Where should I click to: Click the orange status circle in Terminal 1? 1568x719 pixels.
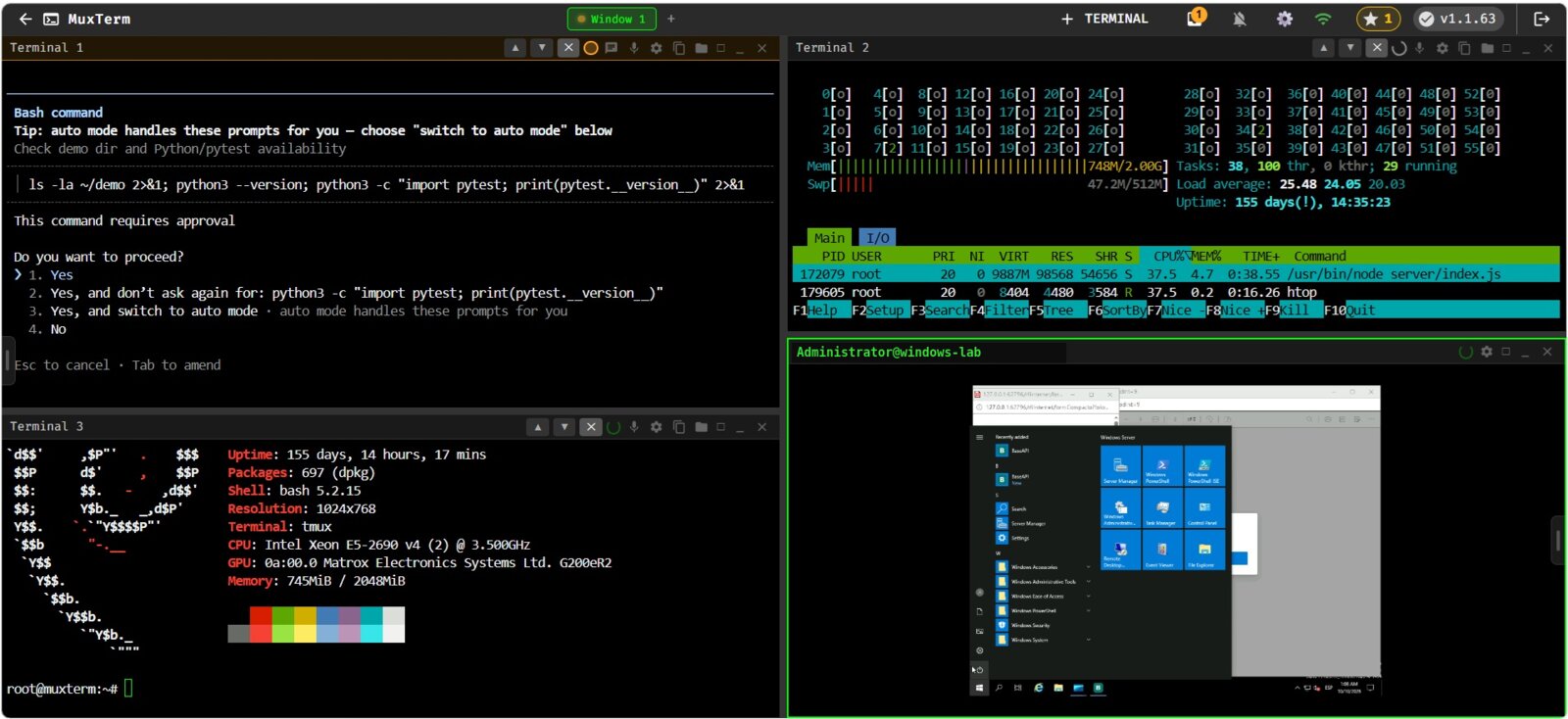pyautogui.click(x=591, y=48)
